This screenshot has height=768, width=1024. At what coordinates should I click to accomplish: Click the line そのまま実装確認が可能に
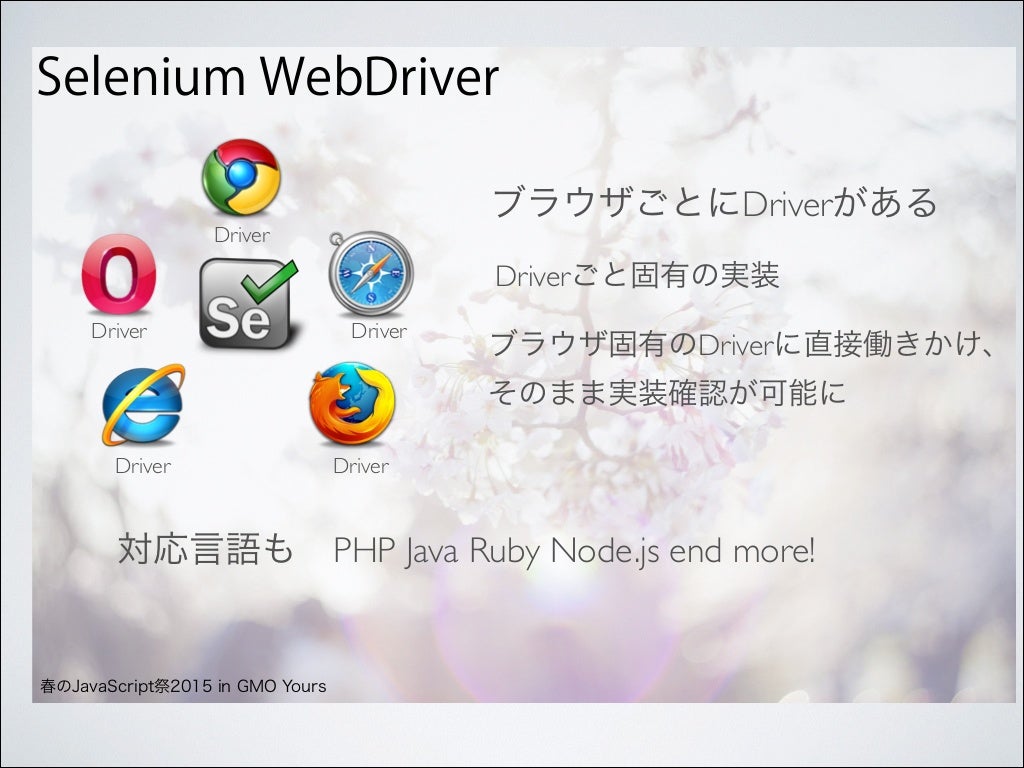667,392
